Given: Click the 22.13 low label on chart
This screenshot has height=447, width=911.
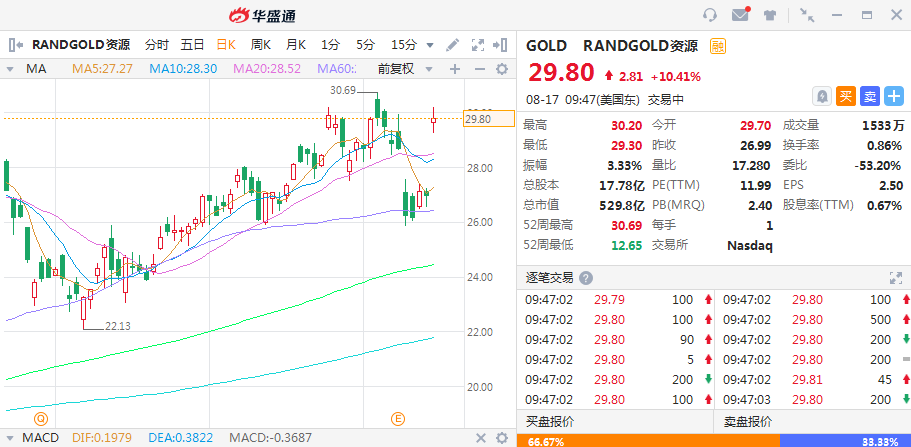Looking at the screenshot, I should tap(118, 327).
